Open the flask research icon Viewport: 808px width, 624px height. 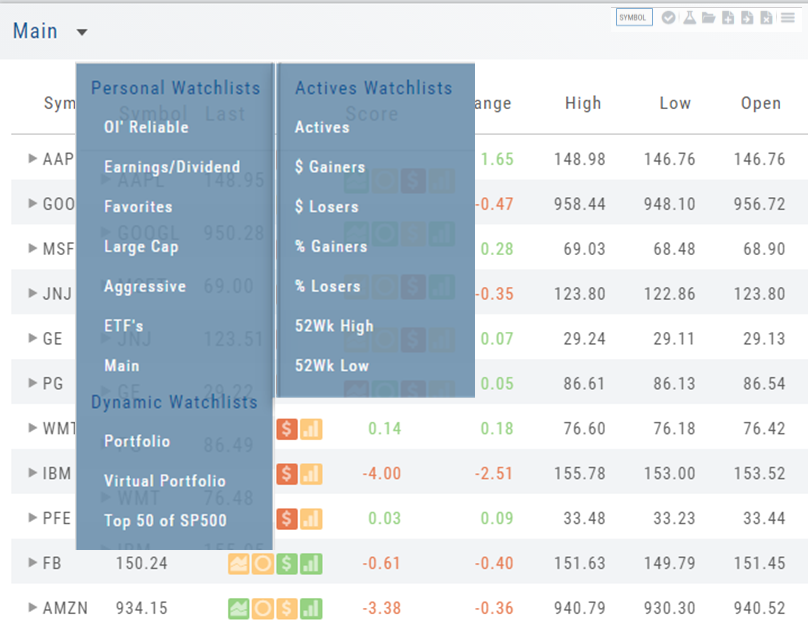click(x=689, y=17)
